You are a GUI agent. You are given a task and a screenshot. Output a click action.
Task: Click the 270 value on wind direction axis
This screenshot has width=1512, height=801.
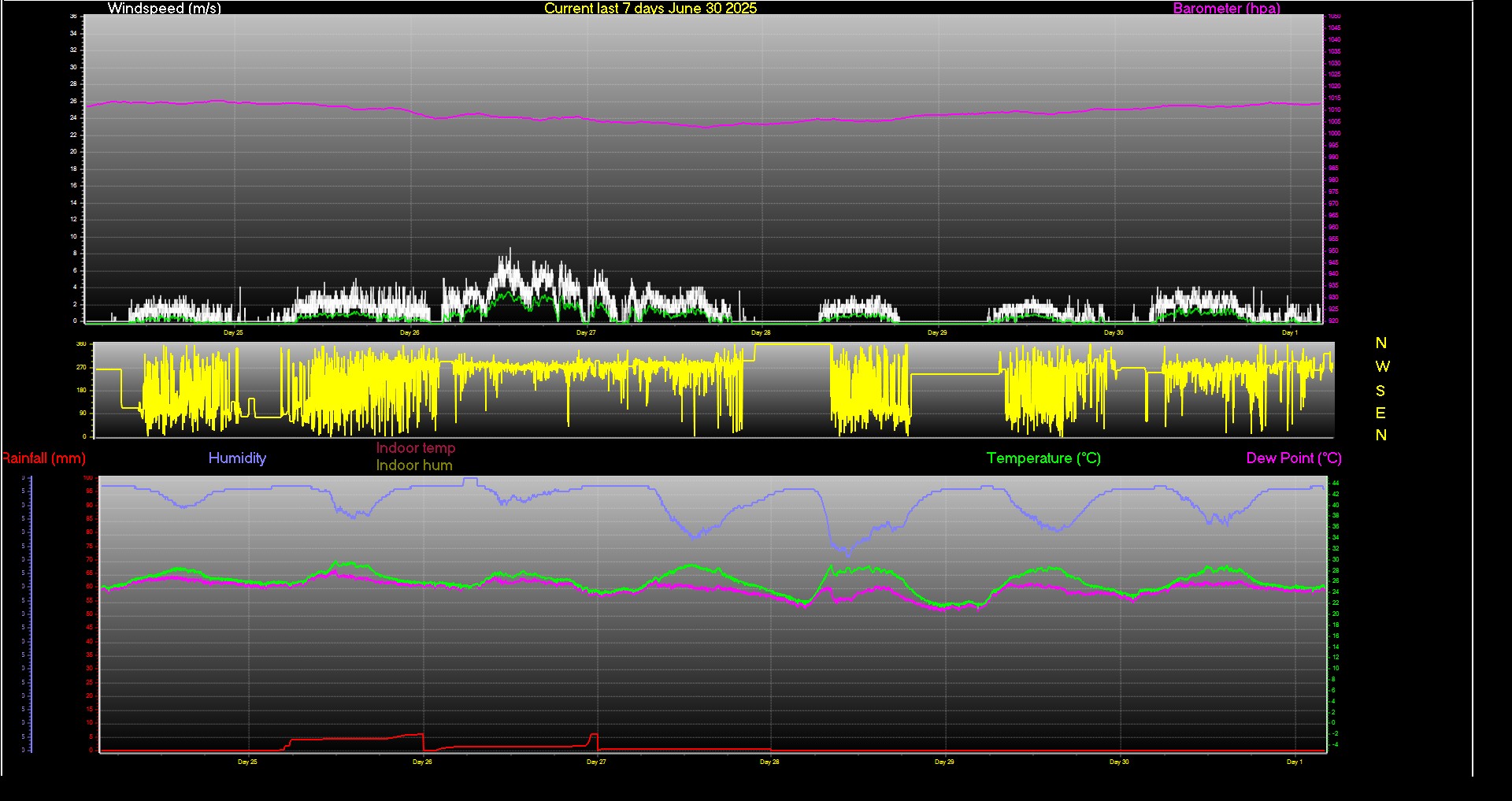pos(81,368)
